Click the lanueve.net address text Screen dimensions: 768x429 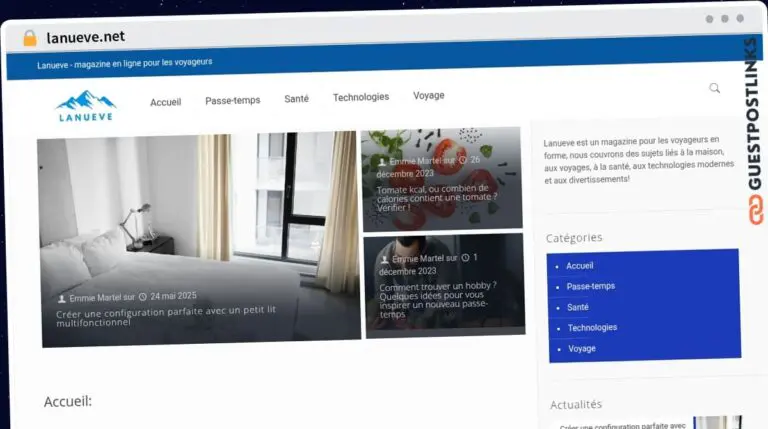tap(86, 37)
